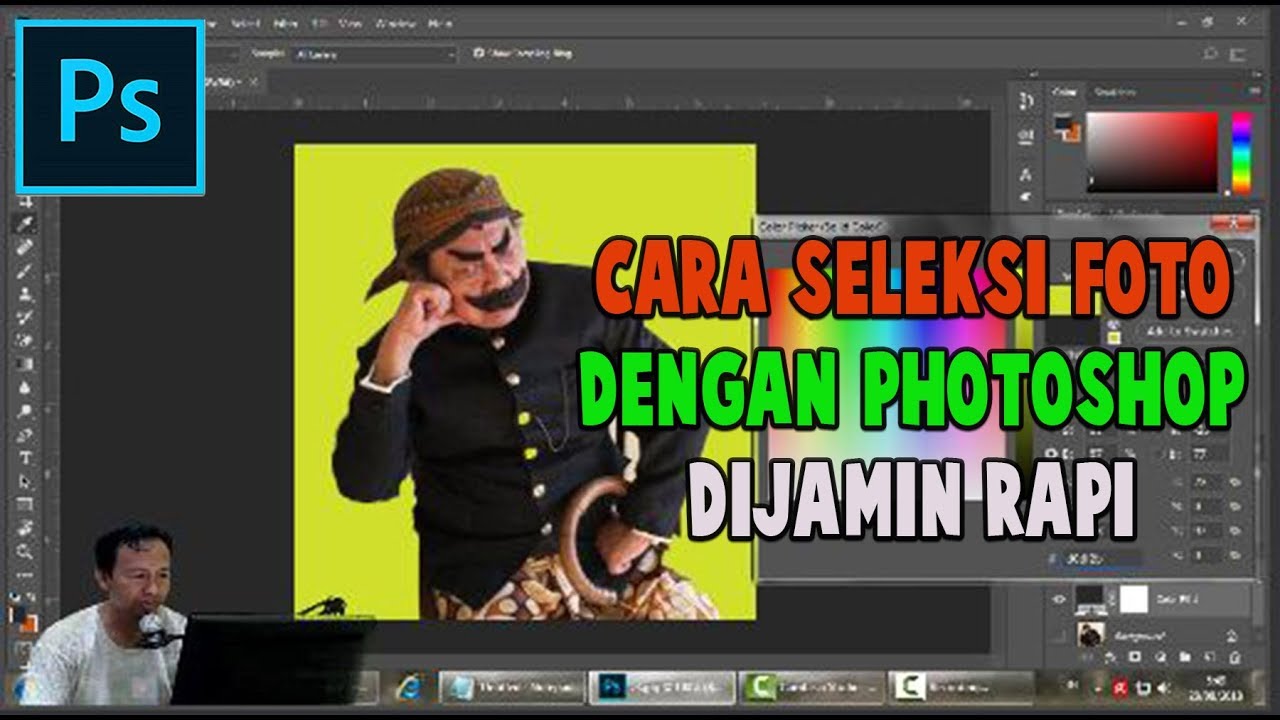Open the Filter menu

pos(287,23)
